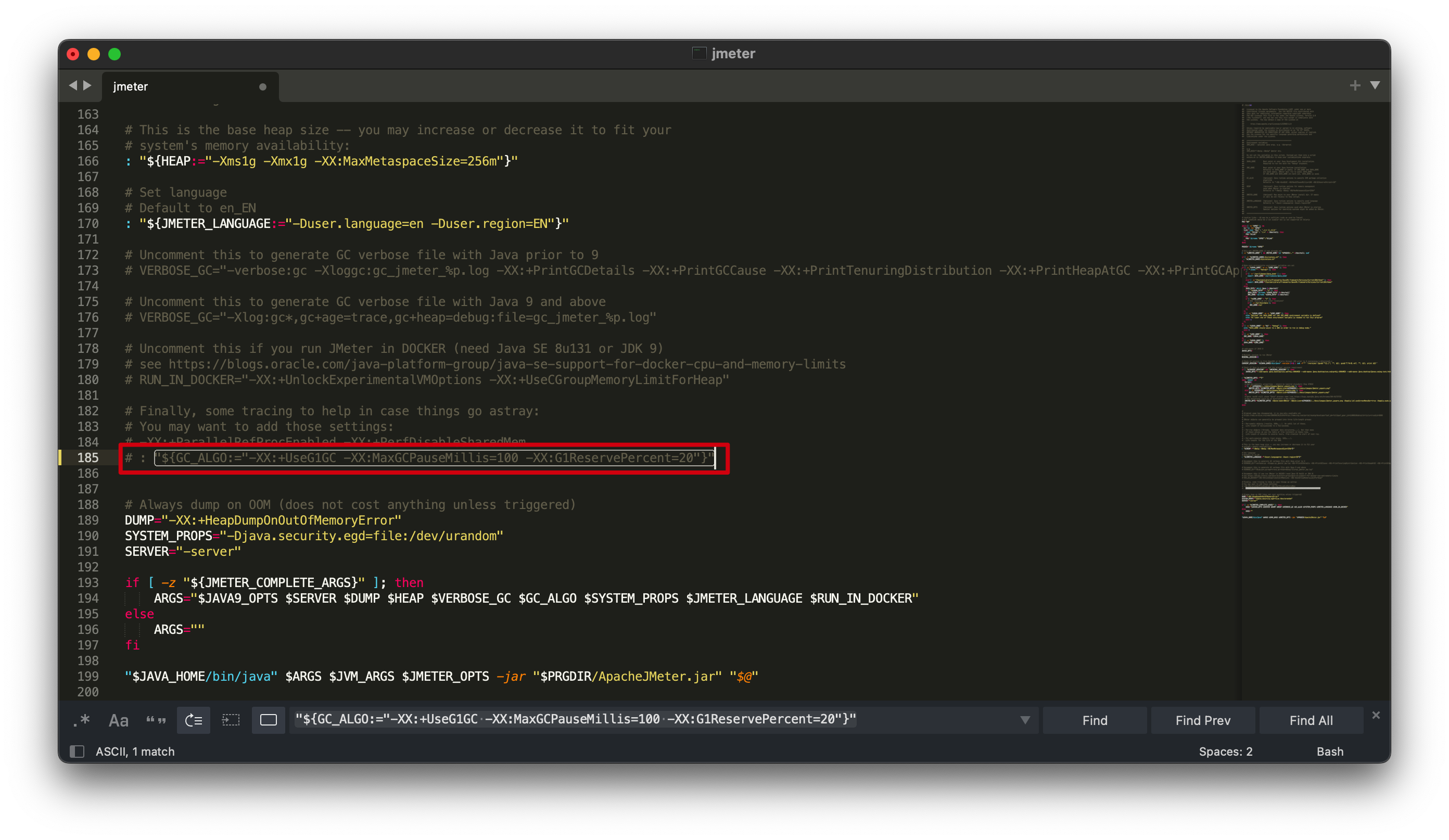1449x840 pixels.
Task: Click line number 185 in gutter
Action: (88, 457)
